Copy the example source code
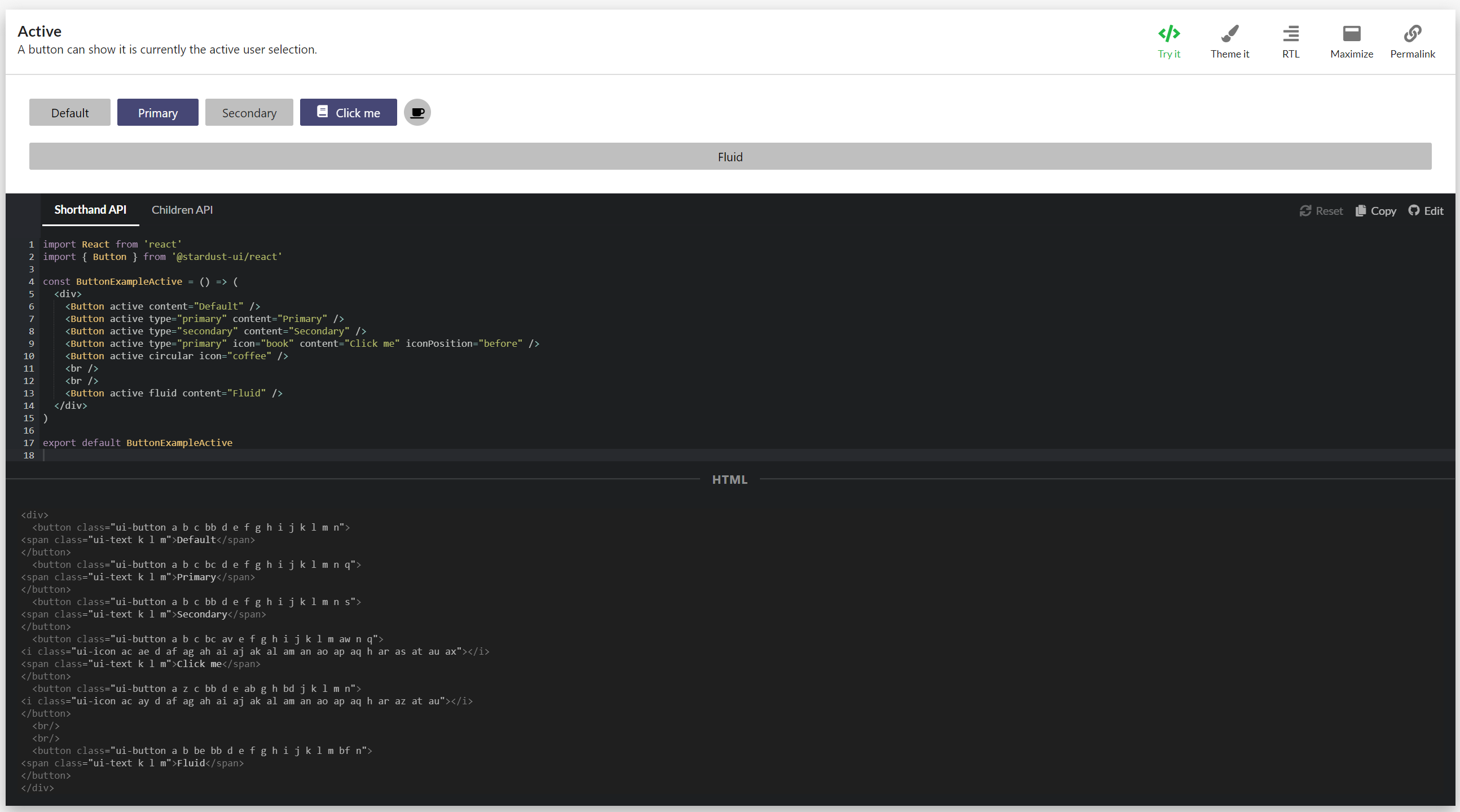 (1375, 211)
